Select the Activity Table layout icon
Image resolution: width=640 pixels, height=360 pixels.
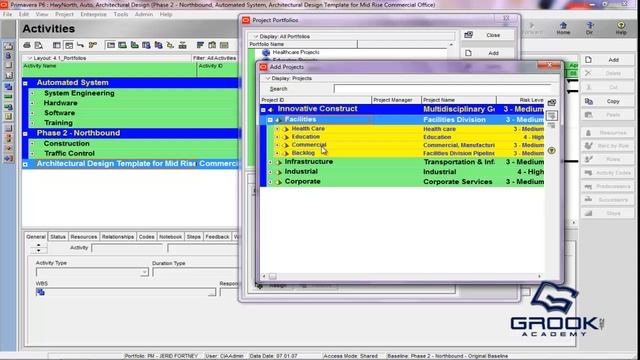click(57, 45)
